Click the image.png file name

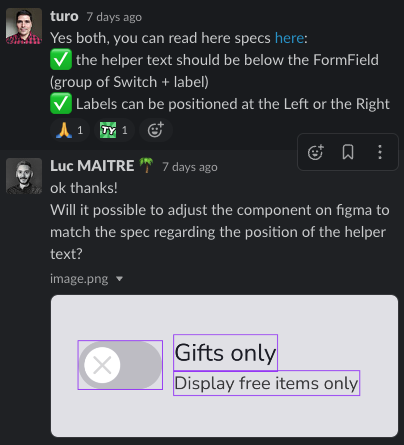coord(79,279)
